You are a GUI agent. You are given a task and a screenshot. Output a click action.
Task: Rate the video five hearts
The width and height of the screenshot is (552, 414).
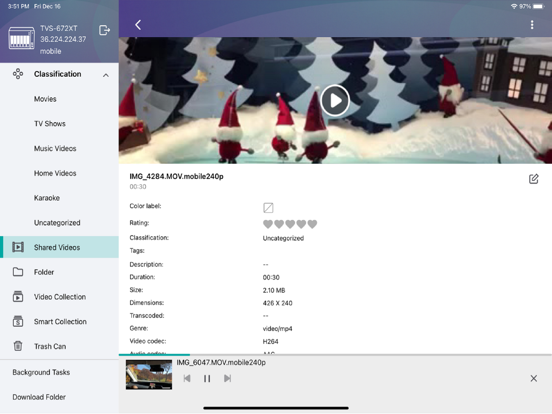[x=312, y=224]
